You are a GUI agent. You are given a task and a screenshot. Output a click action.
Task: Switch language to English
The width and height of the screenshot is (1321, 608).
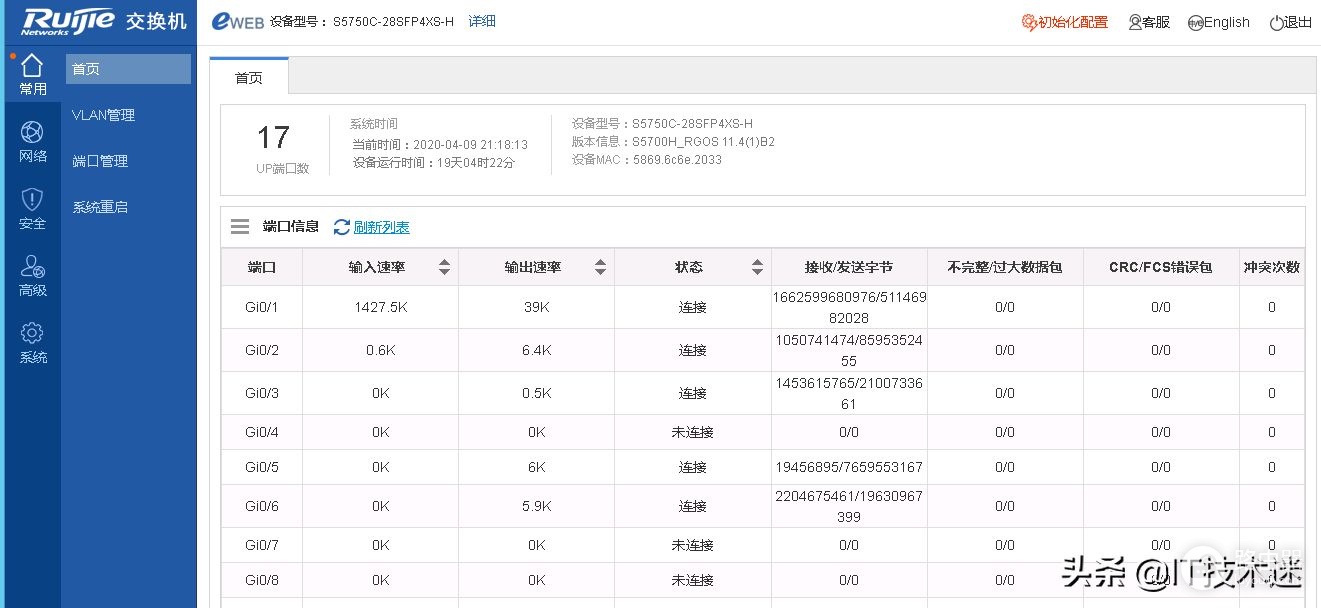click(x=1227, y=22)
